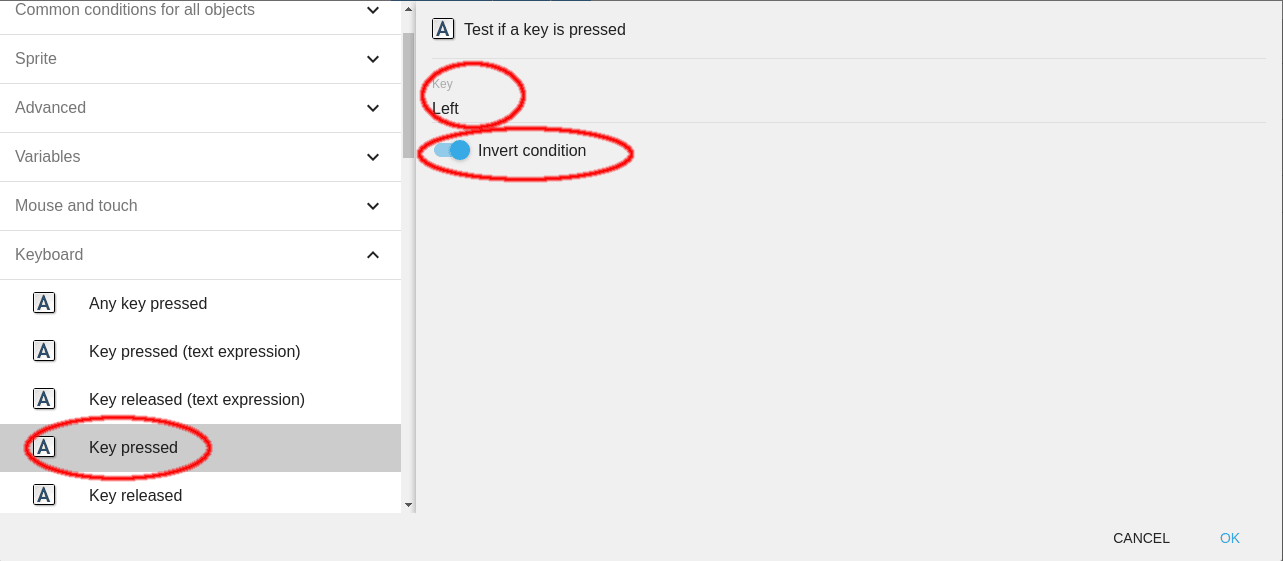
Task: Expand the Sprite conditions category
Action: pyautogui.click(x=373, y=59)
